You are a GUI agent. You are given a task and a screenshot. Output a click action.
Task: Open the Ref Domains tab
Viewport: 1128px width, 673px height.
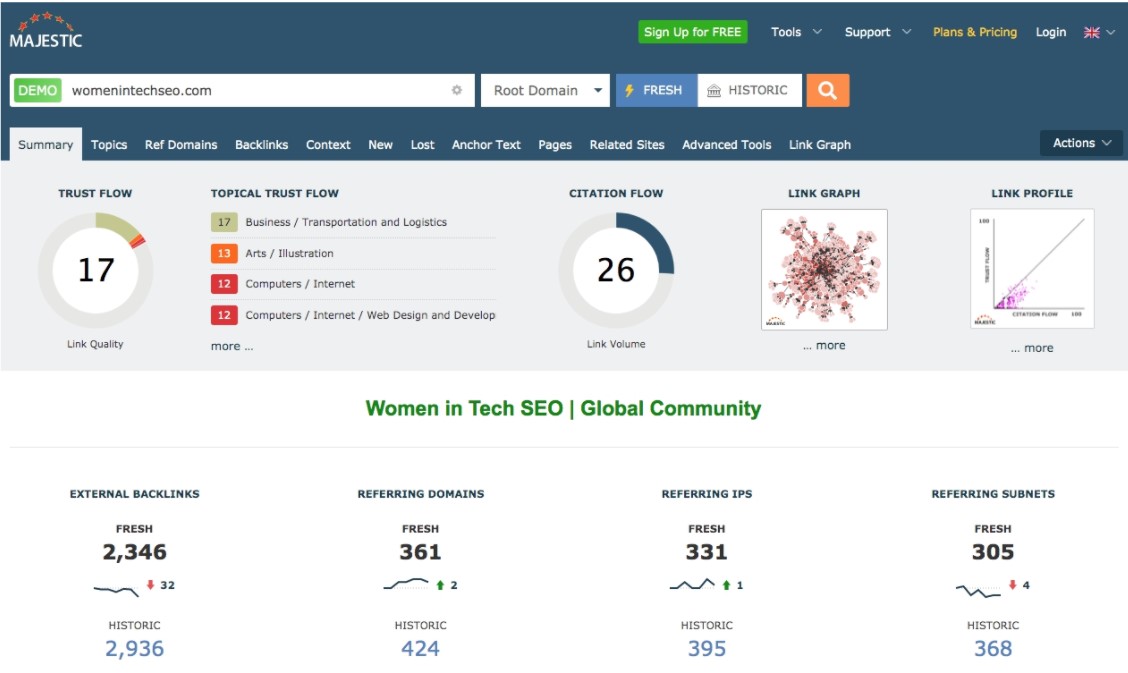click(181, 144)
